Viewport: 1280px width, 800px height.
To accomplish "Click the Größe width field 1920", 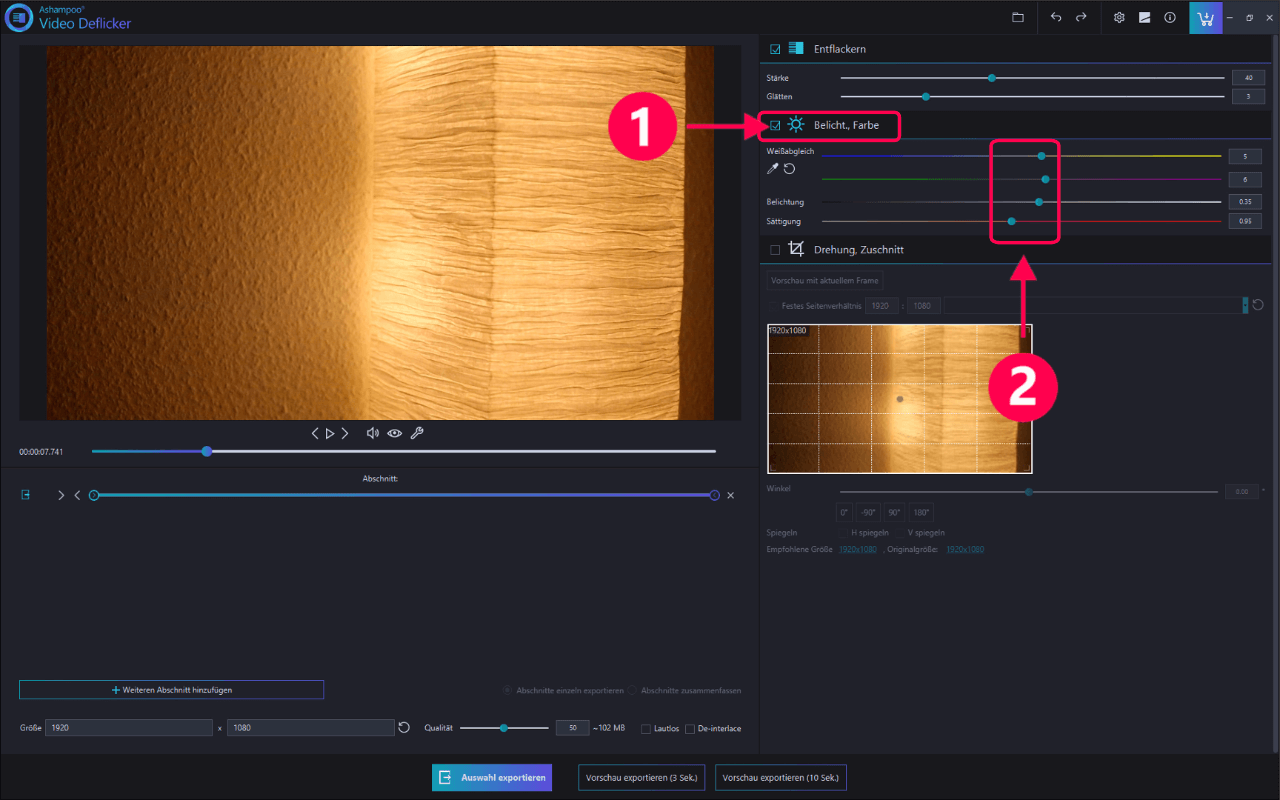I will click(129, 728).
